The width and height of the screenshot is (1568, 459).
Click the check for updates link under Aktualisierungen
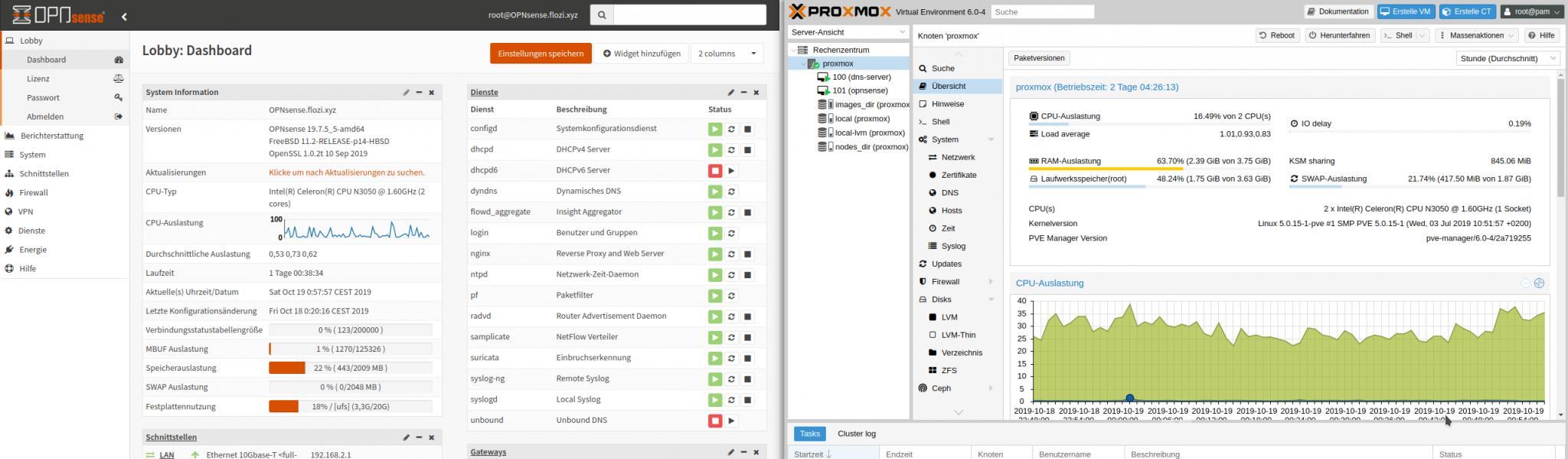347,173
